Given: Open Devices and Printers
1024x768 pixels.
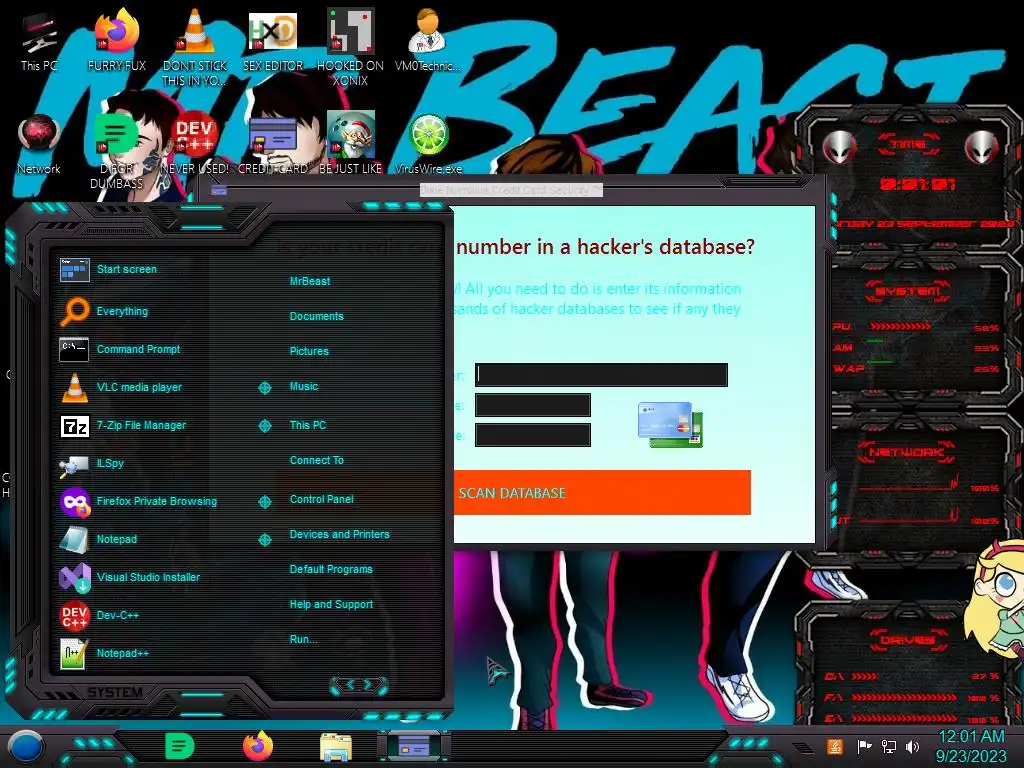Looking at the screenshot, I should tap(339, 534).
